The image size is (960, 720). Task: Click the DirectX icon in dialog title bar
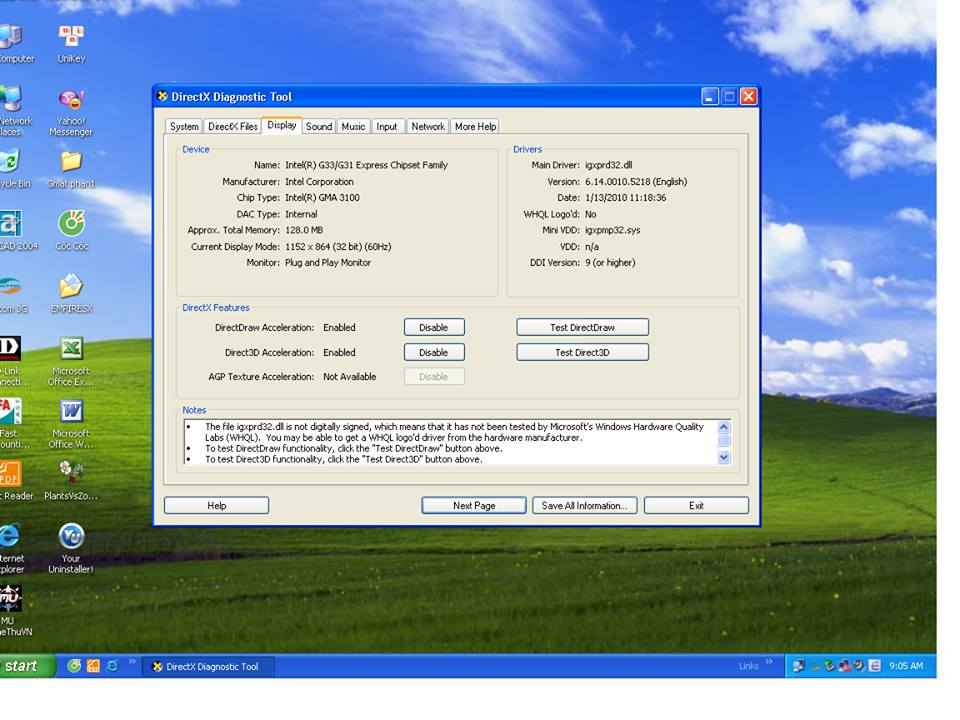click(x=162, y=96)
